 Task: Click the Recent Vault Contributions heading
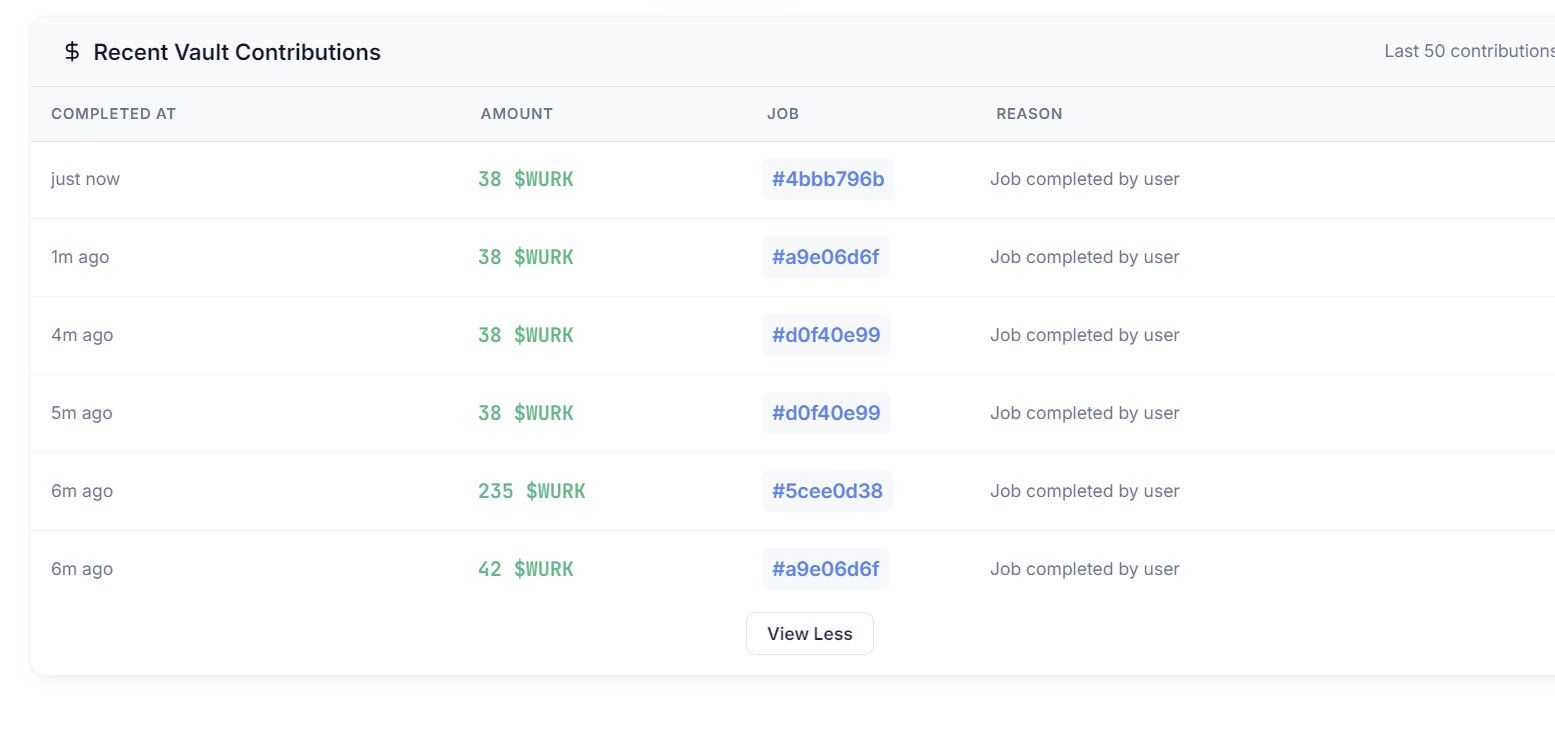pyautogui.click(x=237, y=52)
